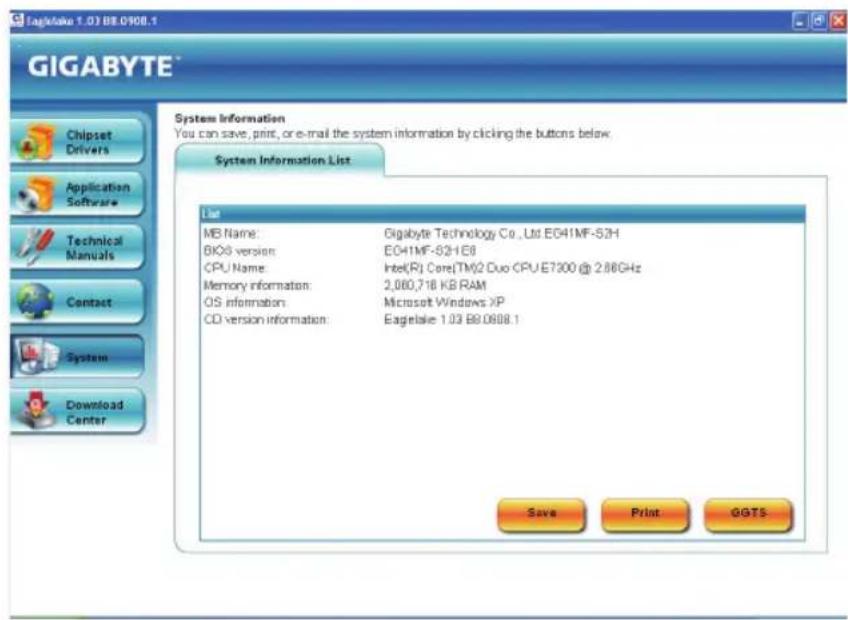Click the EG41MF-S2H E8 BIOS value
The height and width of the screenshot is (620, 848).
(x=430, y=251)
